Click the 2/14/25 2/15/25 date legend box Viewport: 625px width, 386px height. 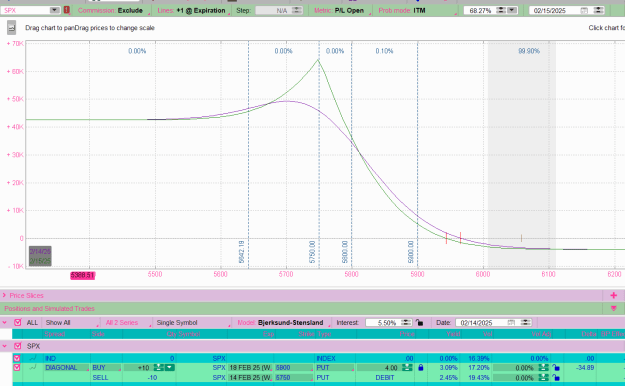click(40, 256)
